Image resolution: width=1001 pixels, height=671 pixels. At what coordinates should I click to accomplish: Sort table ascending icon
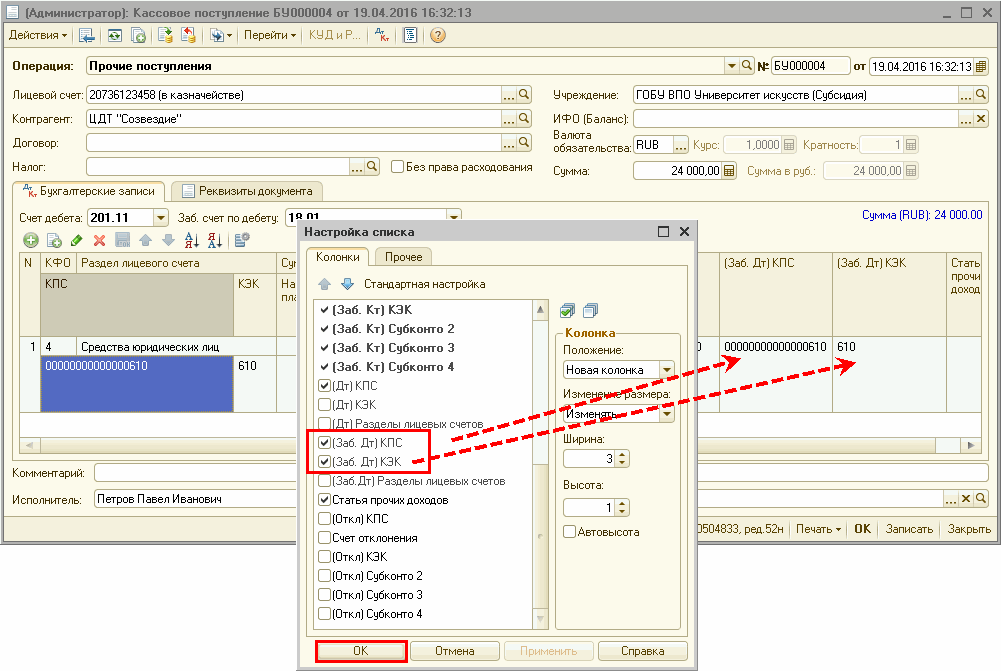[192, 240]
